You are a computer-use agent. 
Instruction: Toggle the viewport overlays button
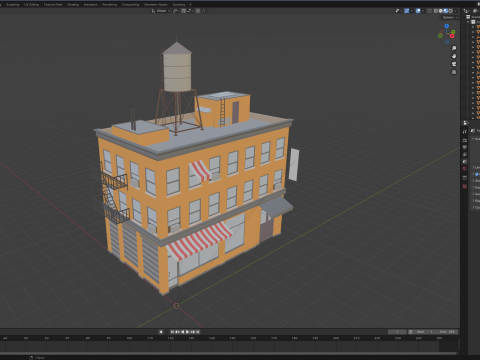tap(418, 11)
